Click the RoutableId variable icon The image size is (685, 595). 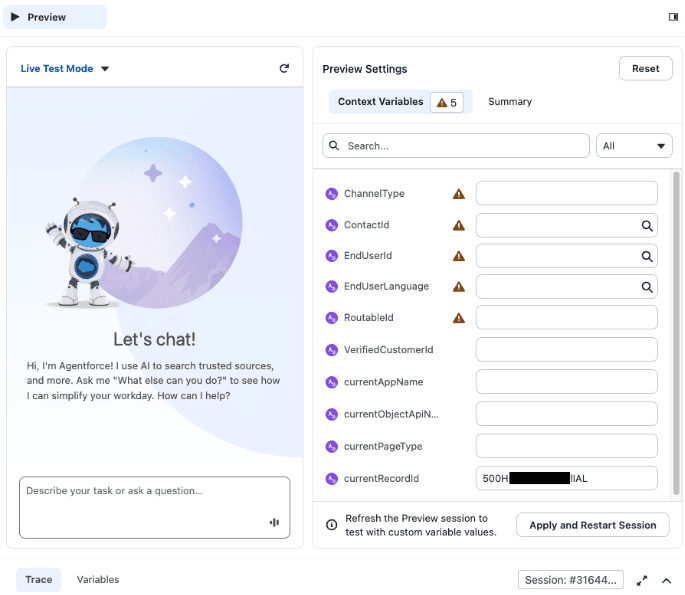point(332,318)
